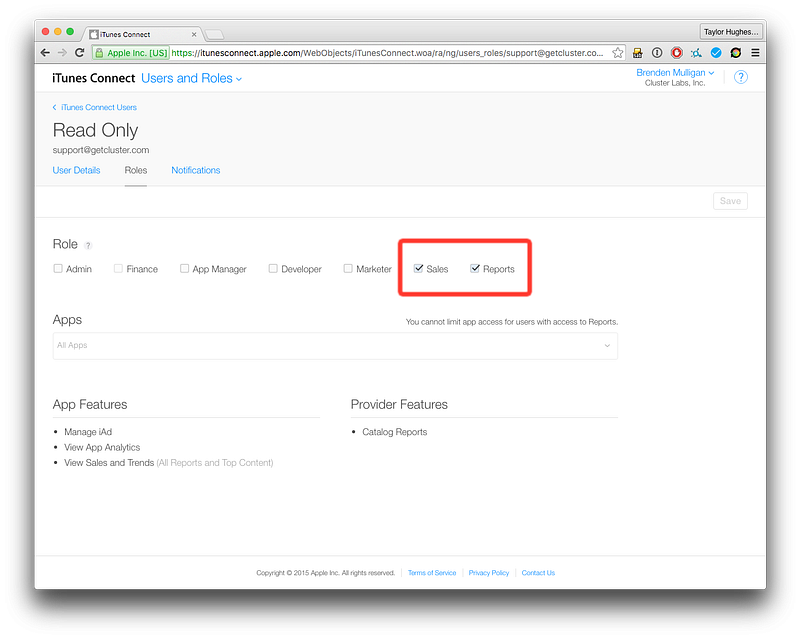Screen dimensions: 800x638
Task: Click the circled info extension icon
Action: click(x=657, y=53)
